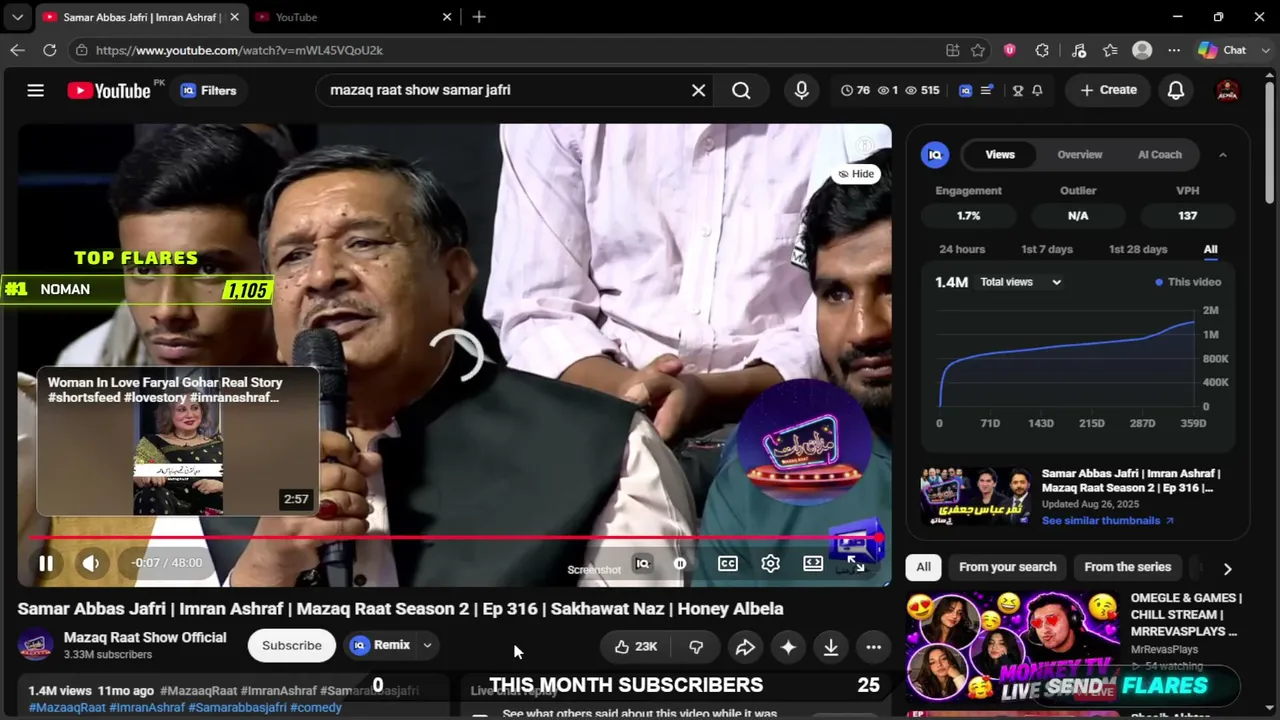Viewport: 1280px width, 720px height.
Task: Go to the YouTube home logo
Action: point(109,90)
